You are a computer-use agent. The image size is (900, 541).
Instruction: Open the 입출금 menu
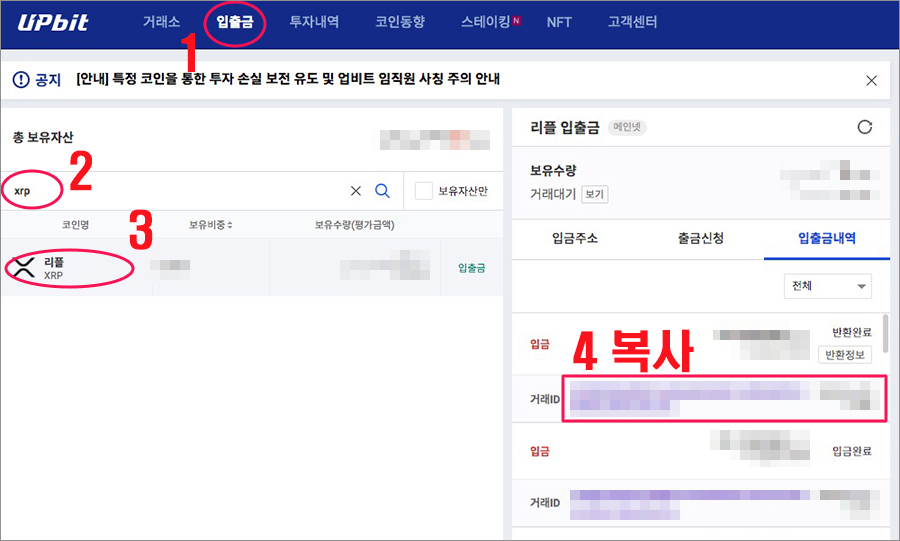(x=234, y=22)
